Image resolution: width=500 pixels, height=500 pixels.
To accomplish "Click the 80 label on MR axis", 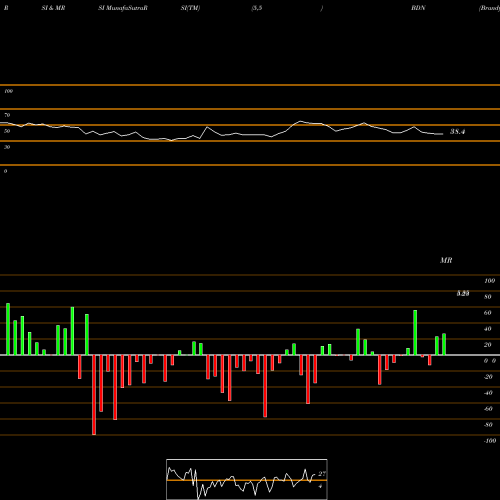I will 488,297.
